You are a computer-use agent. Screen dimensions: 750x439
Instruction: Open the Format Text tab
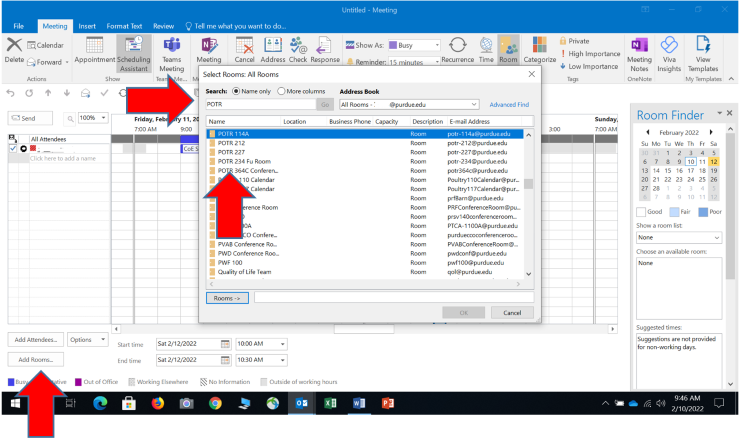pyautogui.click(x=125, y=24)
